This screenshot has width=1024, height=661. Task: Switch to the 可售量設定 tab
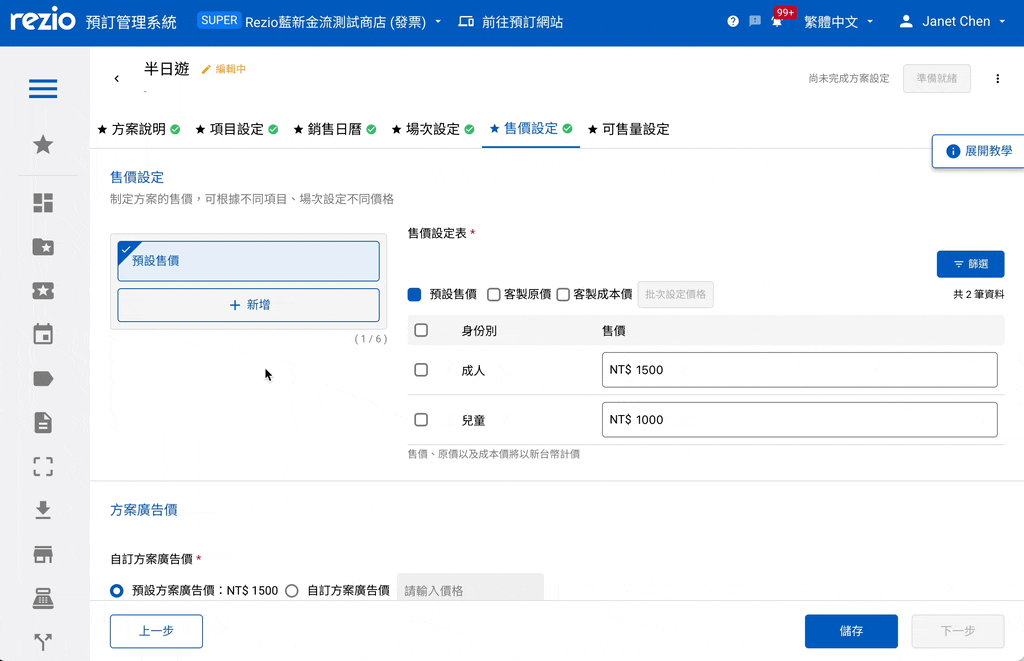[629, 129]
